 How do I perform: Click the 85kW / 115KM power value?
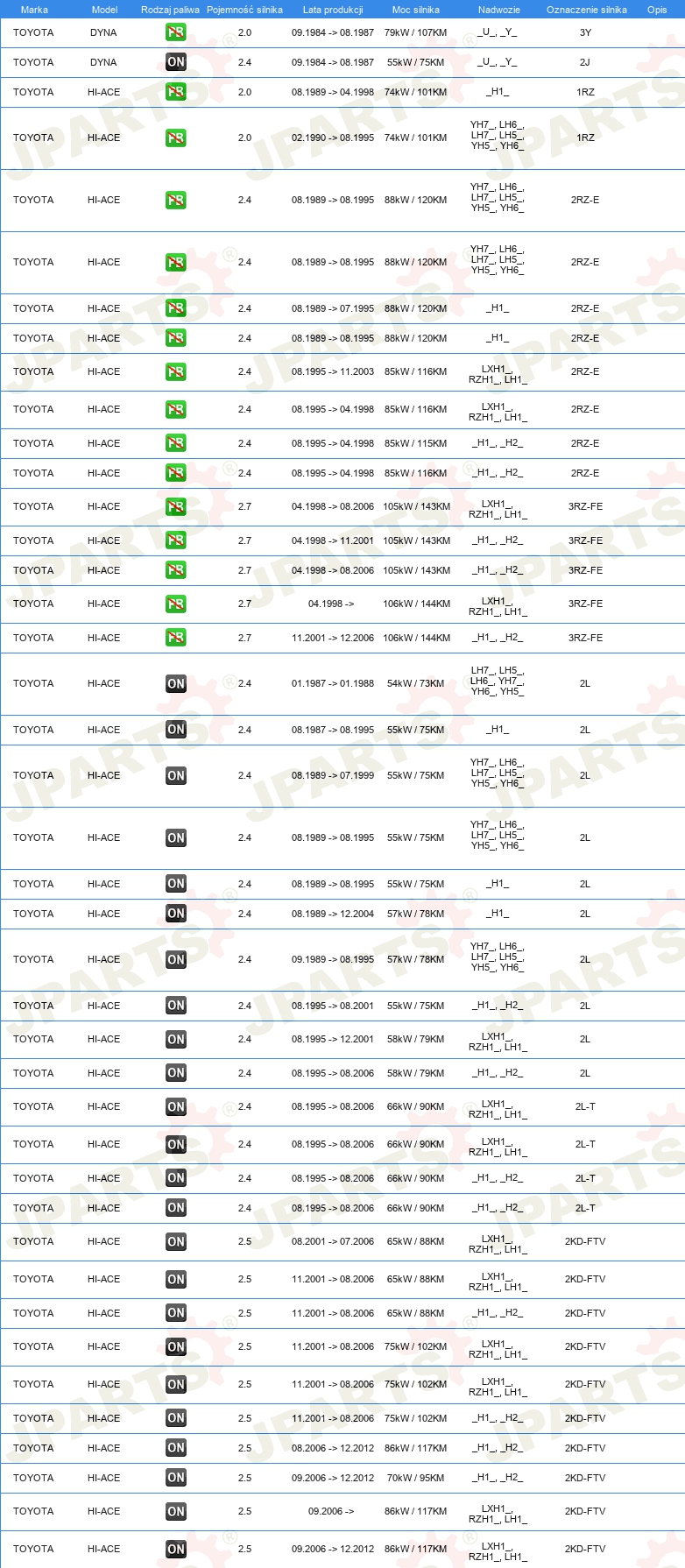[x=415, y=443]
